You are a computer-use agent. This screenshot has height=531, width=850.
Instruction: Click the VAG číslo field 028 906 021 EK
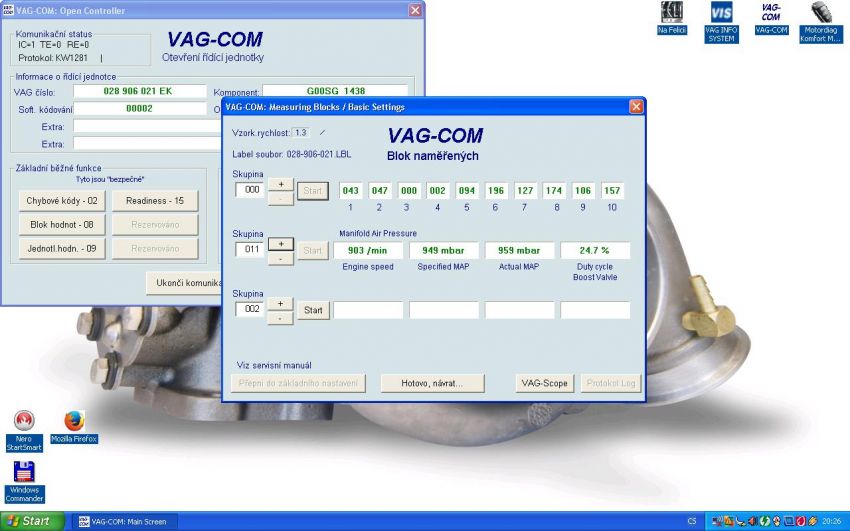140,91
